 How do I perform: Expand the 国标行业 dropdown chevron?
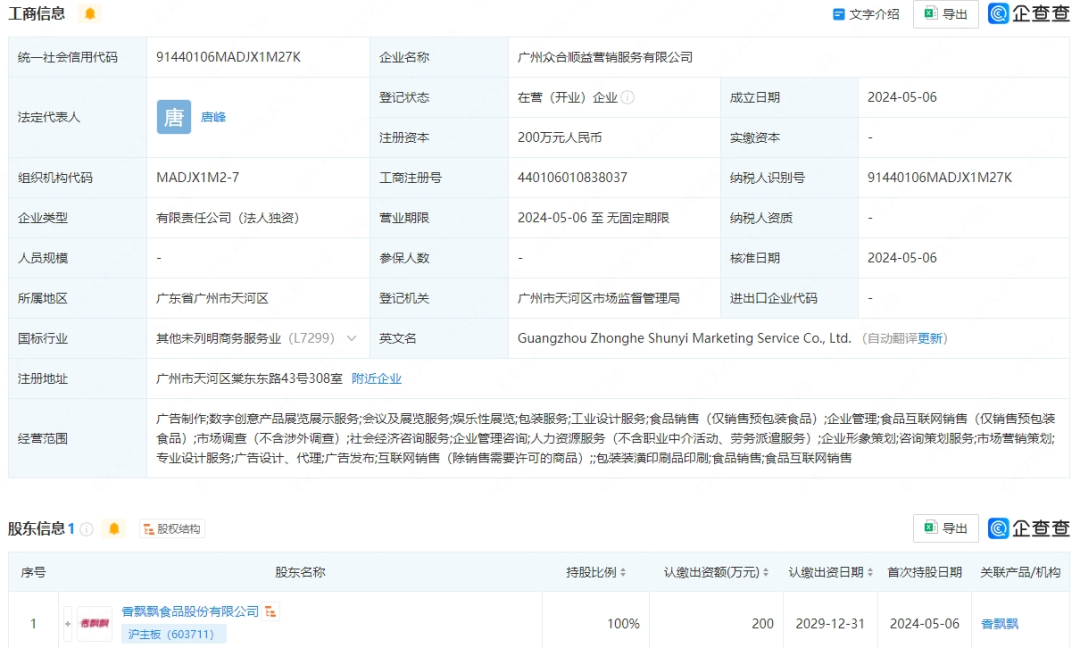(x=351, y=338)
